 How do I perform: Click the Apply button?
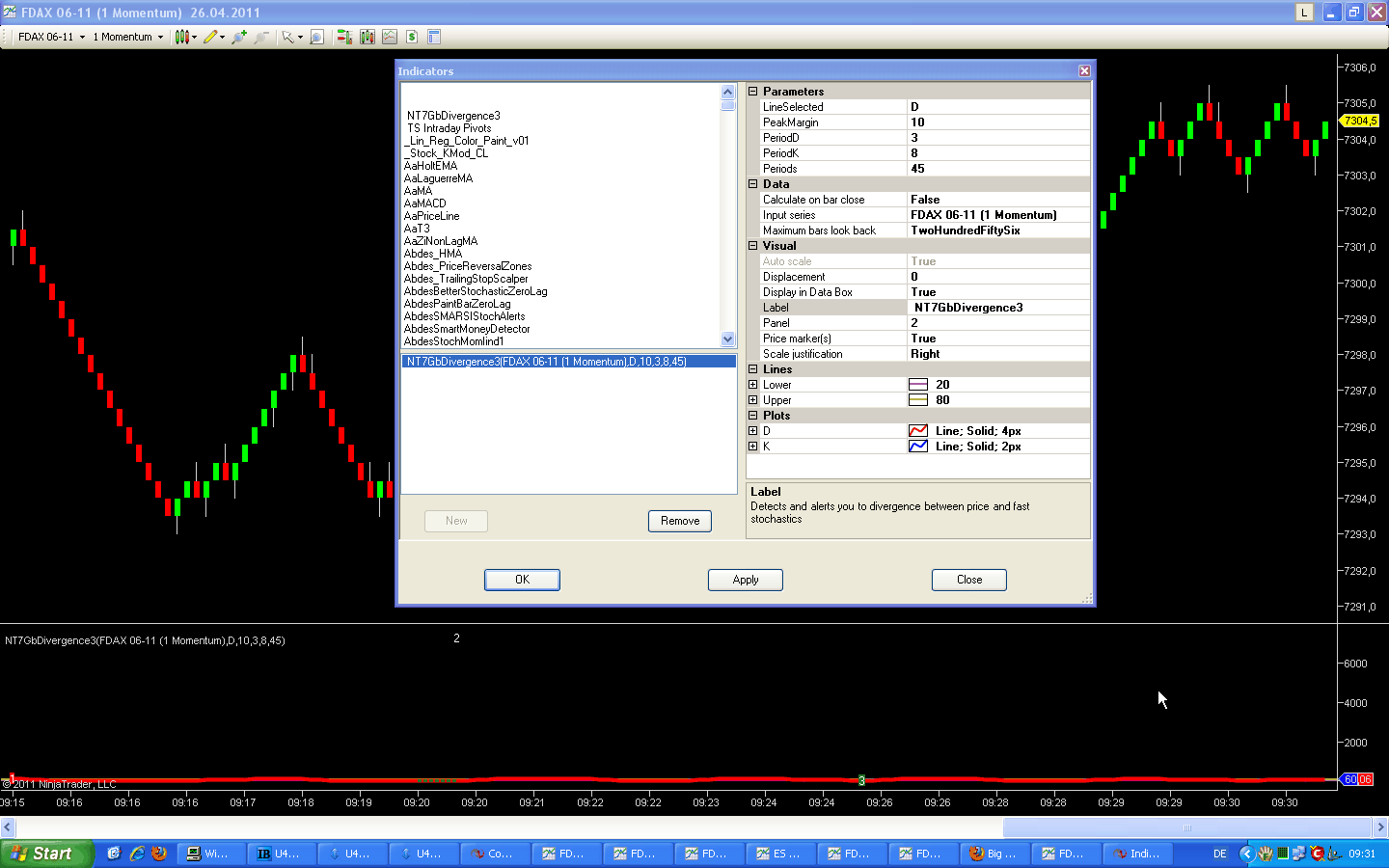(746, 580)
